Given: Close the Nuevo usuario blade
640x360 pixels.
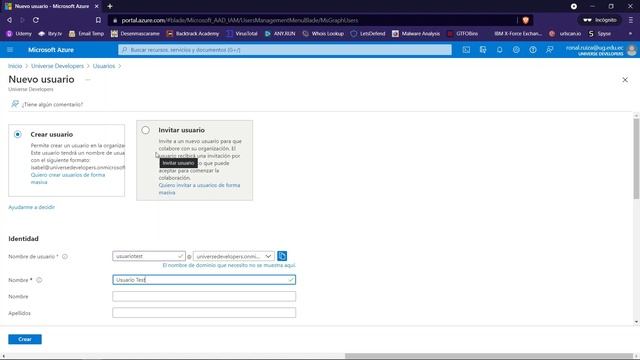Looking at the screenshot, I should [625, 80].
